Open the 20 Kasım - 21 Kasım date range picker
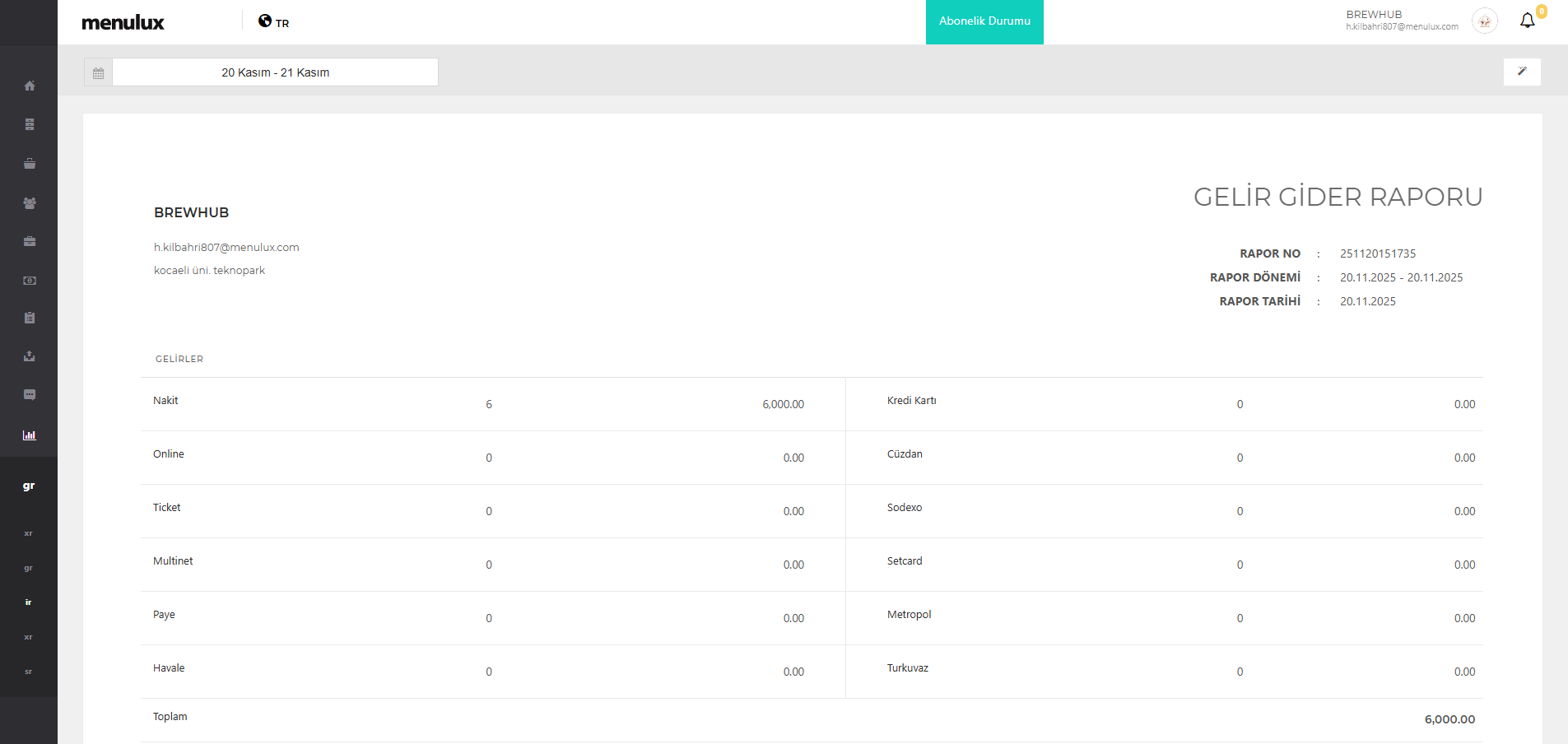 click(x=275, y=72)
